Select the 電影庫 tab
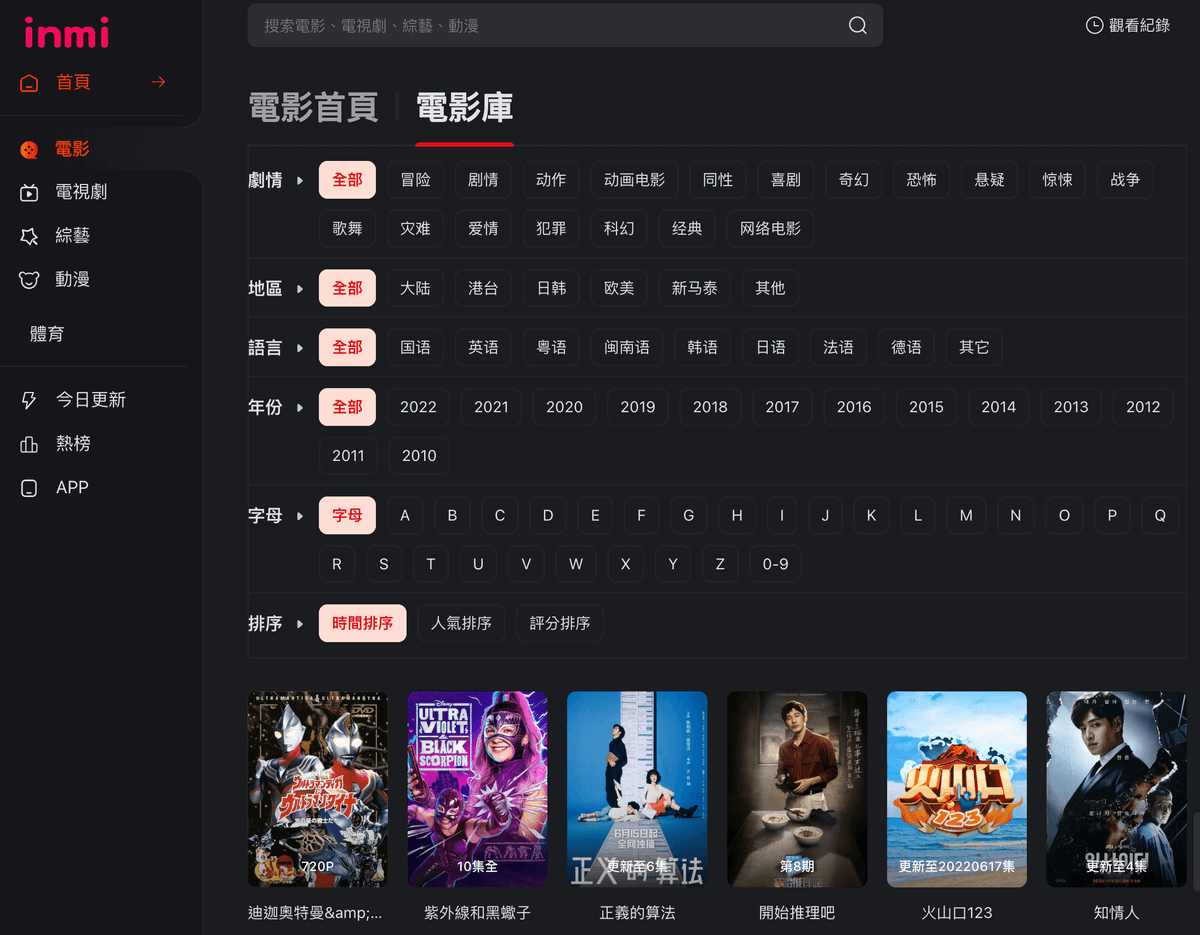The image size is (1200, 935). [465, 107]
